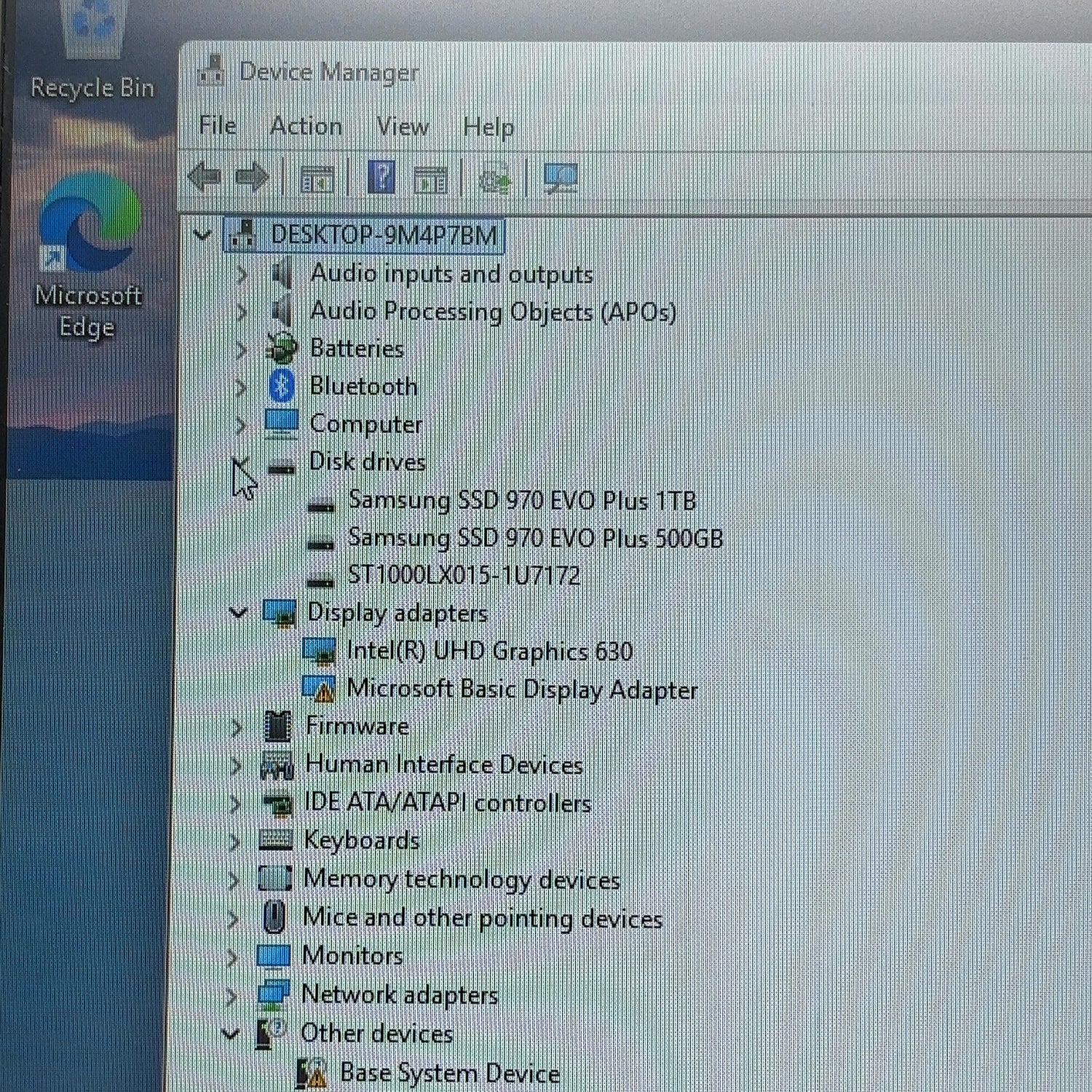Viewport: 1092px width, 1092px height.
Task: Select the Audio Processing Objects (APOs) label
Action: point(493,312)
